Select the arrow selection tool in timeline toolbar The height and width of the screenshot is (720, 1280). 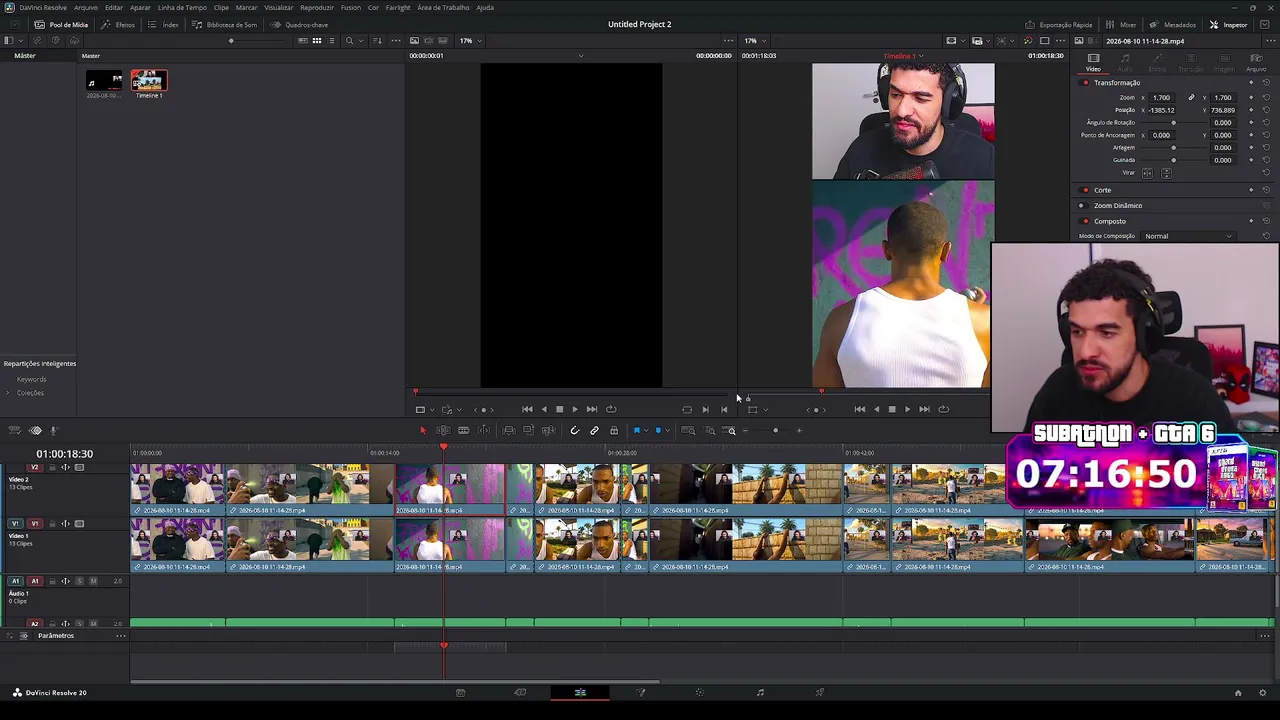coord(422,430)
